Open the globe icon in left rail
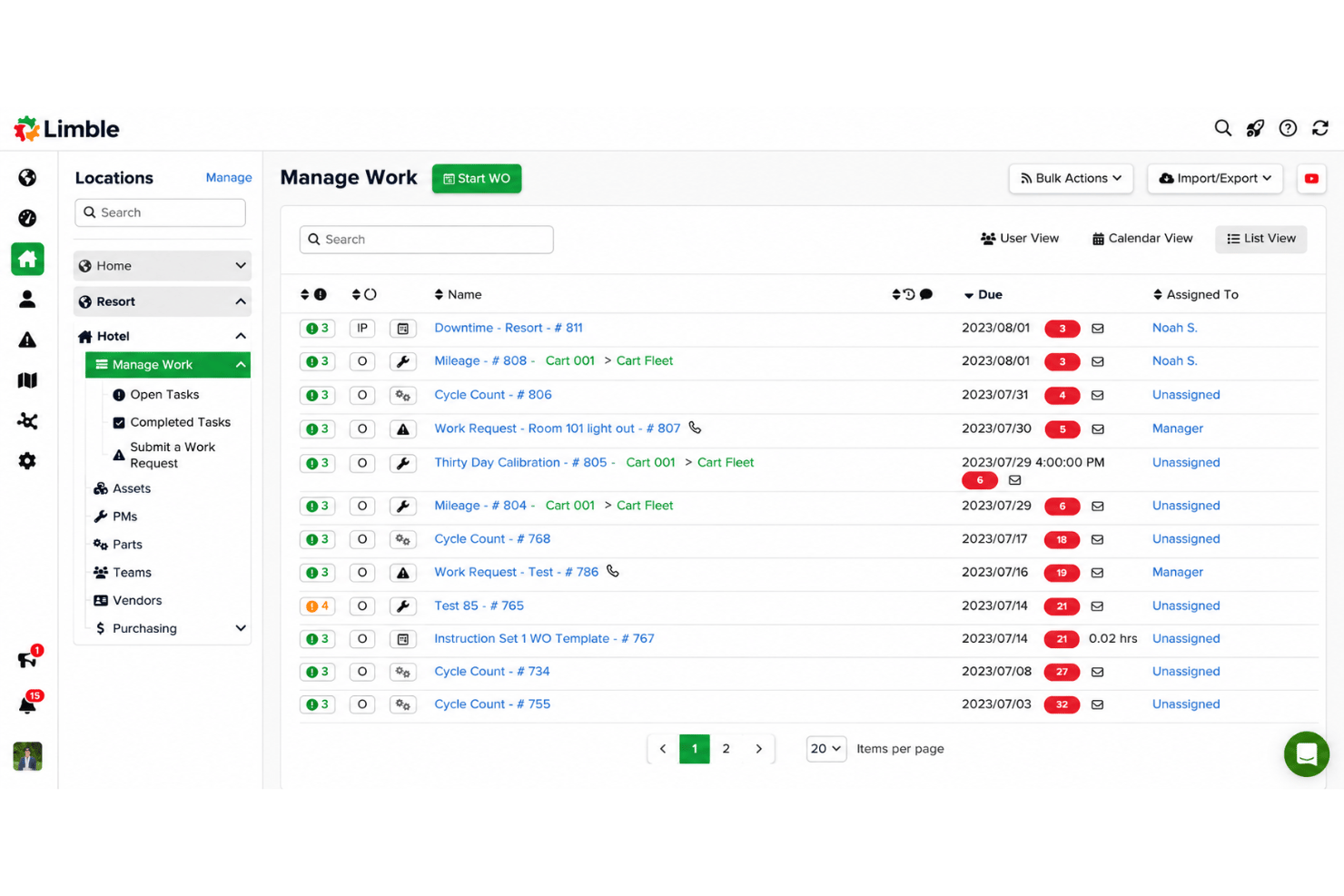The image size is (1344, 896). pyautogui.click(x=27, y=177)
